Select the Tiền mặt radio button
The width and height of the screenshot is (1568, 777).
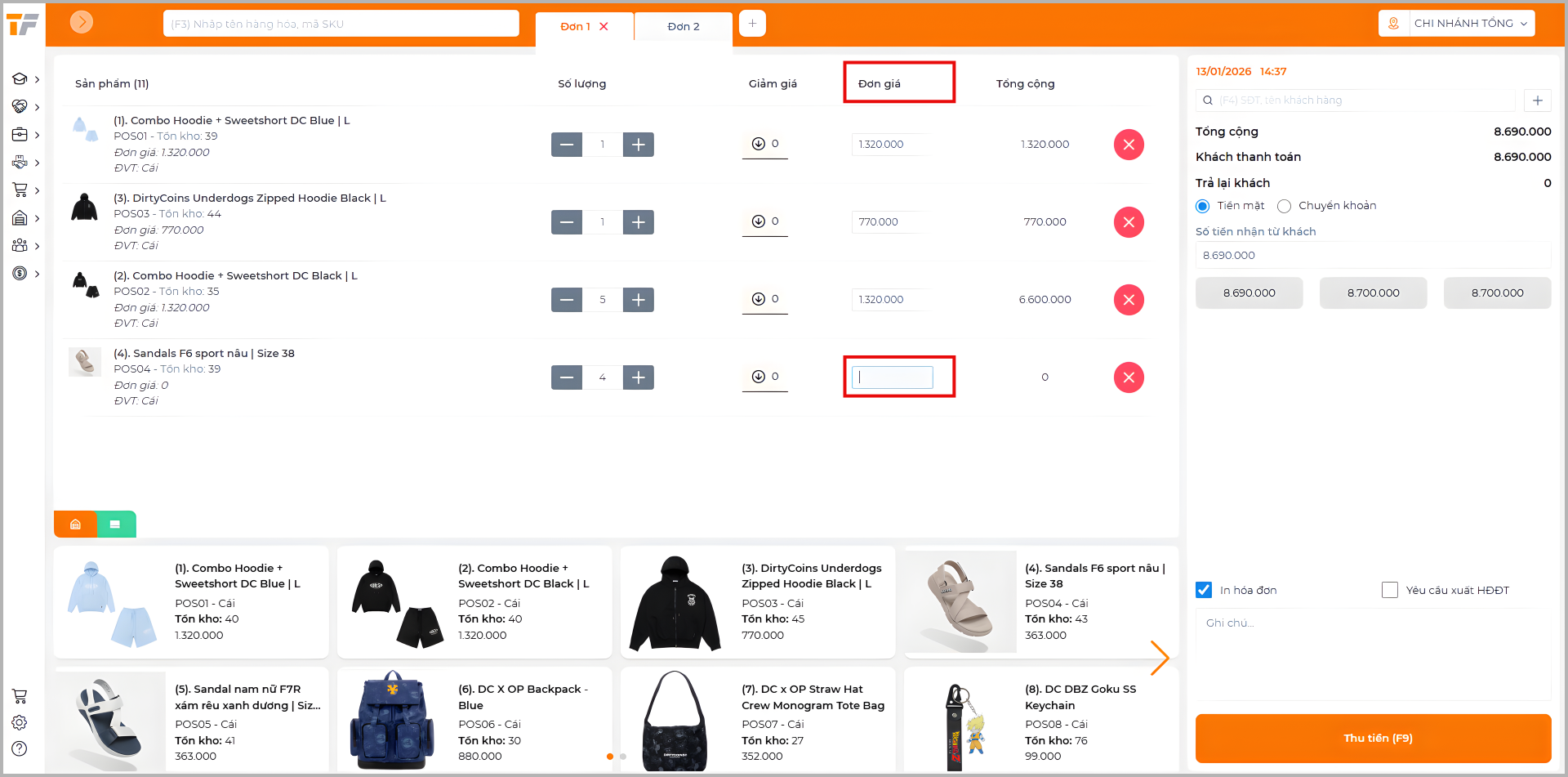1202,206
